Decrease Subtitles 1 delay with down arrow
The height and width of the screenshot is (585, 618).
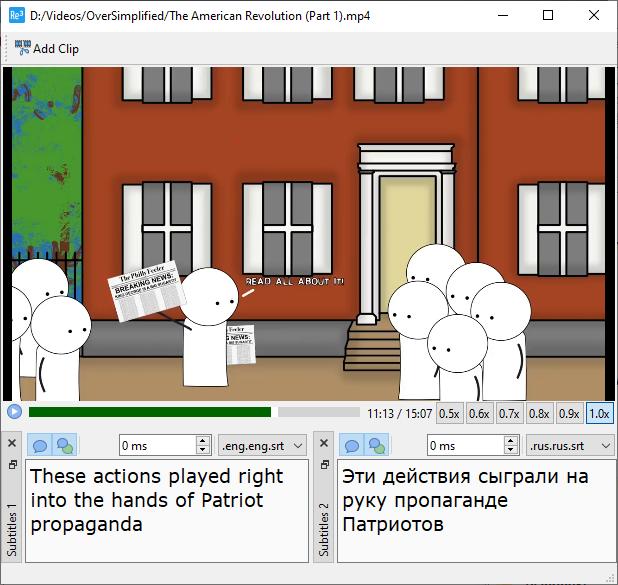click(203, 450)
